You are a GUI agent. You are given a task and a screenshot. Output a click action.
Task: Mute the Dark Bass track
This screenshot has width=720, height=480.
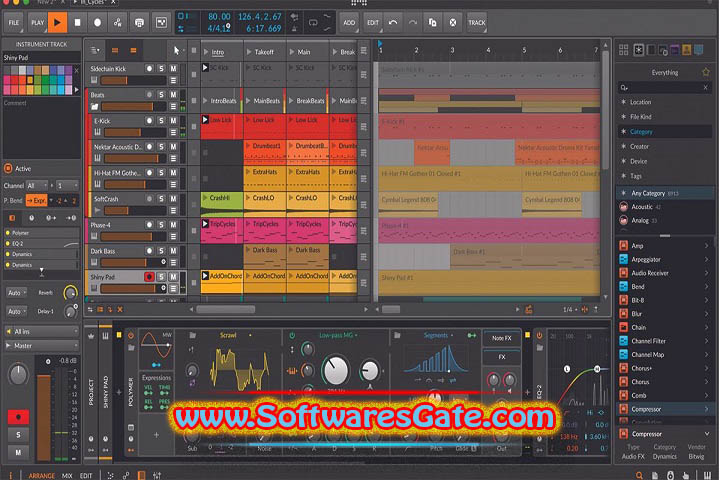coord(173,251)
